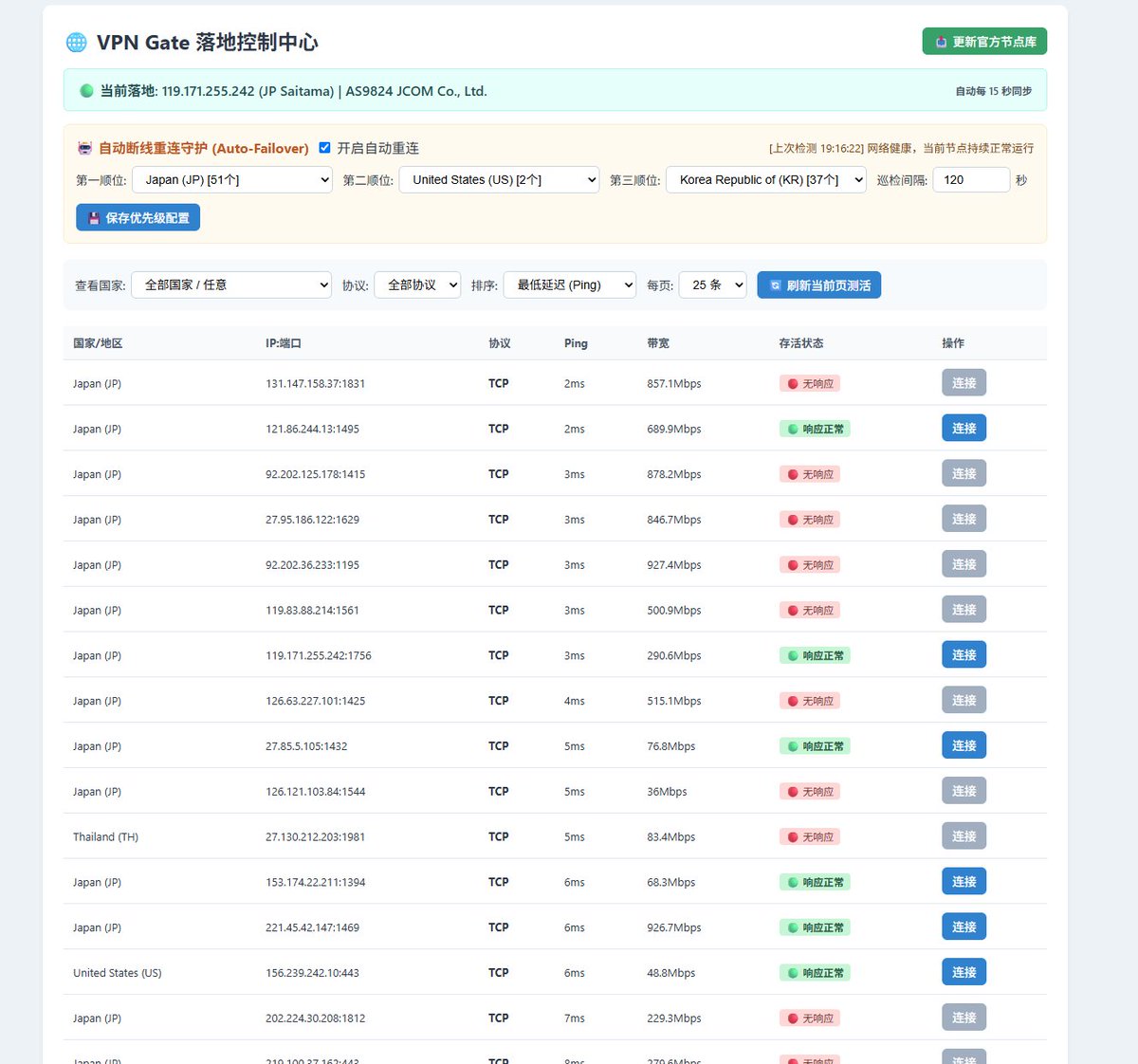Open the 查看国家 country filter dropdown
Screen dimensions: 1138x1064
tap(231, 284)
